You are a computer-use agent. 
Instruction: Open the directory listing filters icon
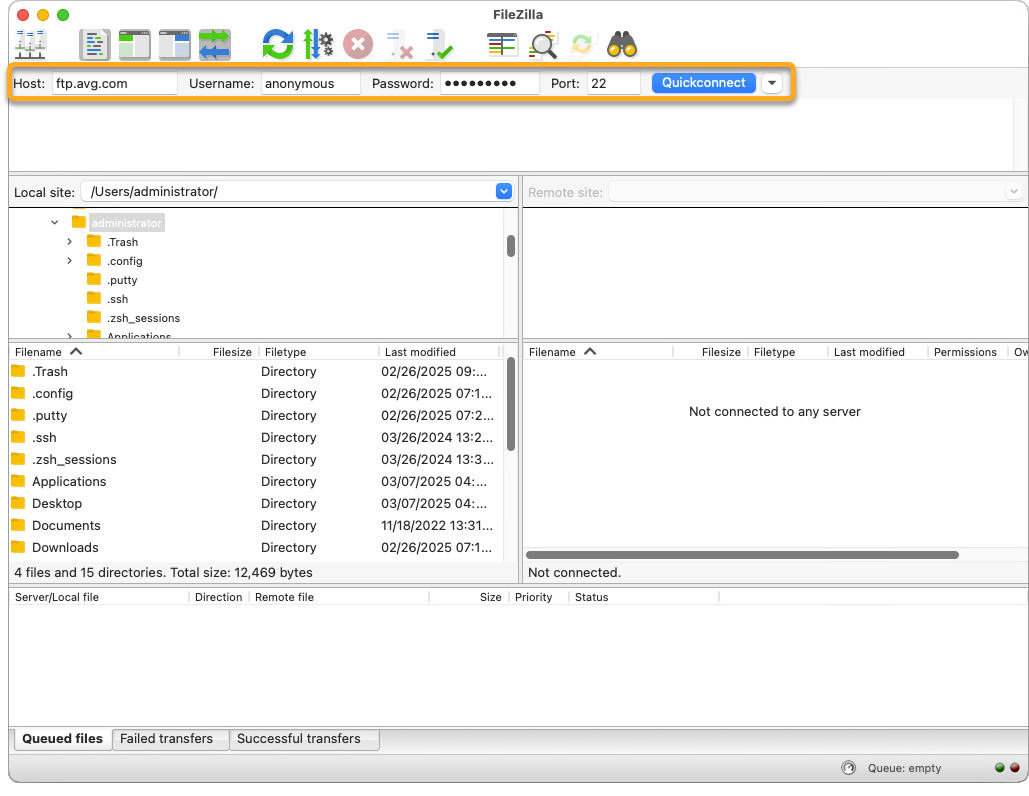pyautogui.click(x=502, y=44)
